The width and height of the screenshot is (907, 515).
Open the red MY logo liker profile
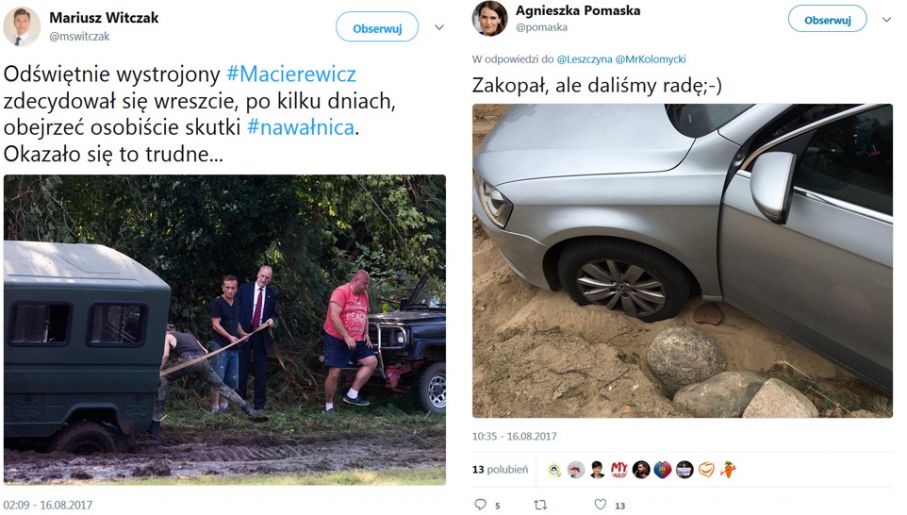click(619, 469)
